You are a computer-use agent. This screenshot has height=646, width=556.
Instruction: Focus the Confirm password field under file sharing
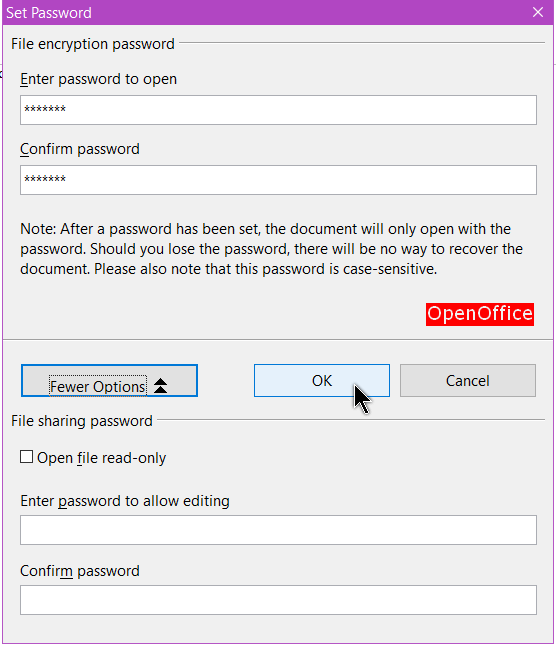pyautogui.click(x=278, y=600)
